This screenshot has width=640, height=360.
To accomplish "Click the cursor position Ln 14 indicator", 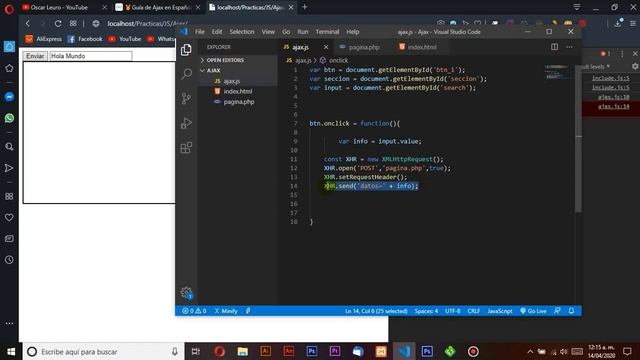I will pos(376,311).
